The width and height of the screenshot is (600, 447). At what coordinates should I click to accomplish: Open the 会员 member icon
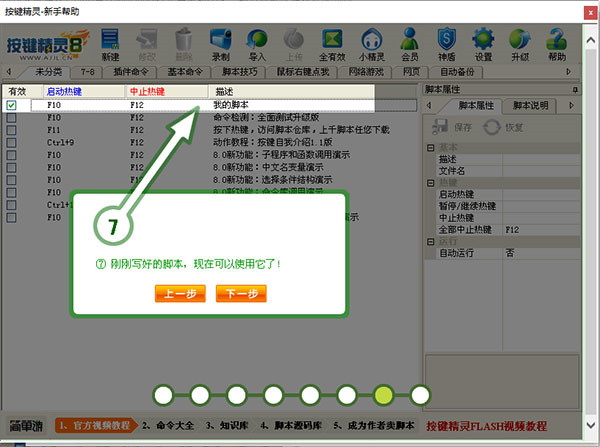(x=409, y=44)
